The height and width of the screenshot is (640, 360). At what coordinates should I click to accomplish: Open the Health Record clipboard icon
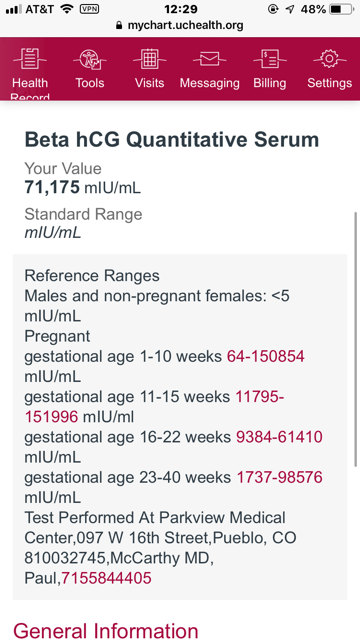coord(29,58)
